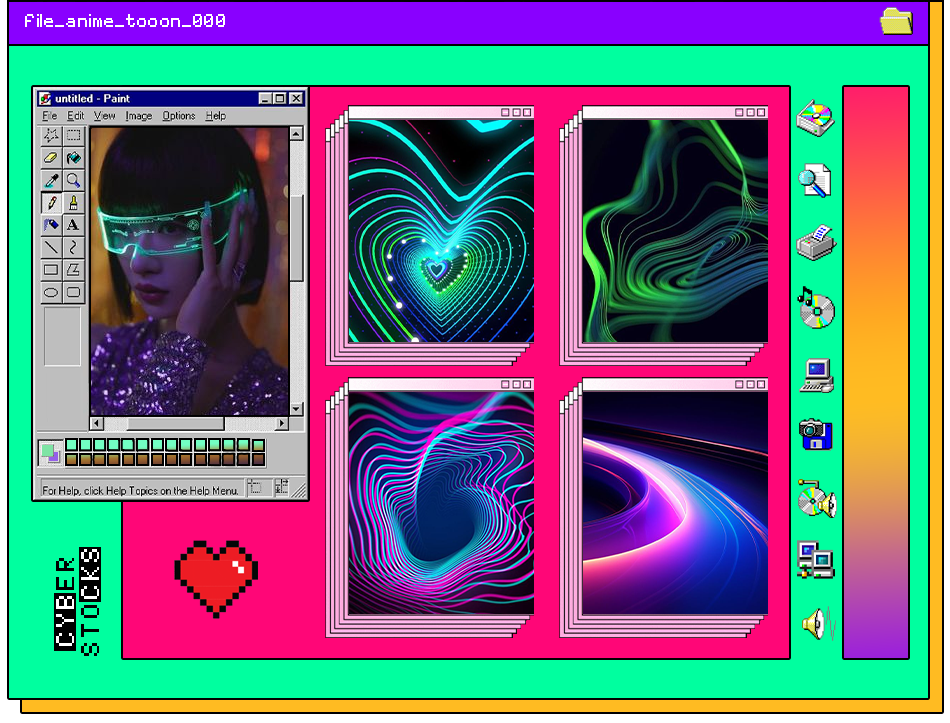This screenshot has width=950, height=723.
Task: Choose the straight Line tool
Action: point(51,247)
